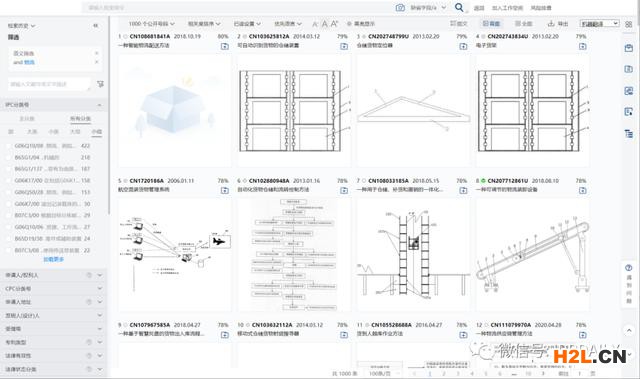The width and height of the screenshot is (640, 379).
Task: Click add-to-folder icon for CN108681841A
Action: (224, 46)
